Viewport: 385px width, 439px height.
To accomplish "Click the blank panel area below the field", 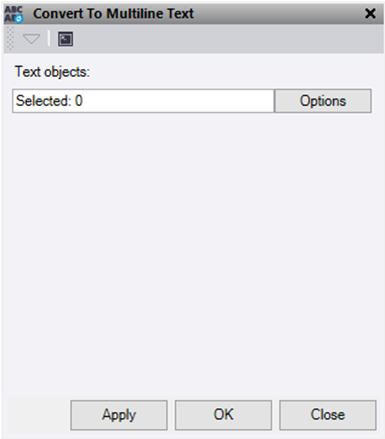I will click(x=192, y=253).
